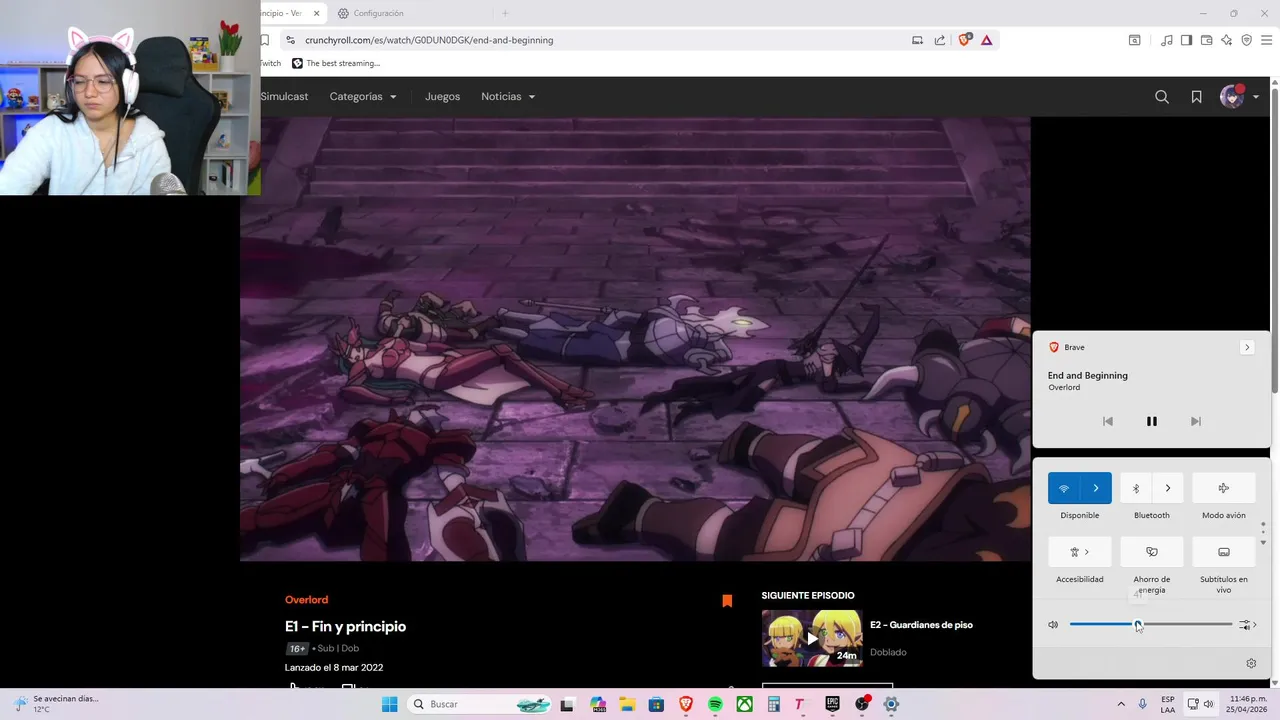Image resolution: width=1280 pixels, height=720 pixels.
Task: Open the Crunchyroll profile avatar menu
Action: (x=1239, y=97)
